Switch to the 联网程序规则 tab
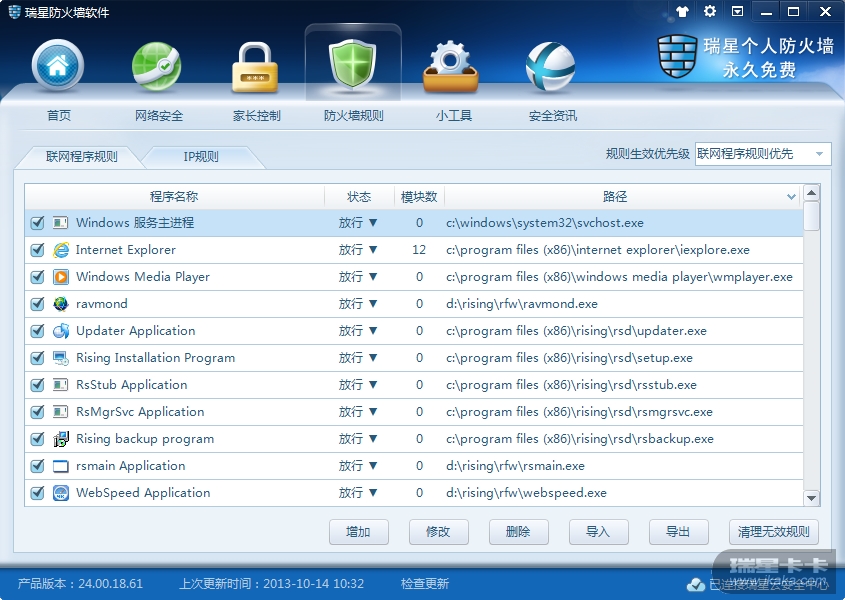The image size is (845, 600). (x=81, y=157)
